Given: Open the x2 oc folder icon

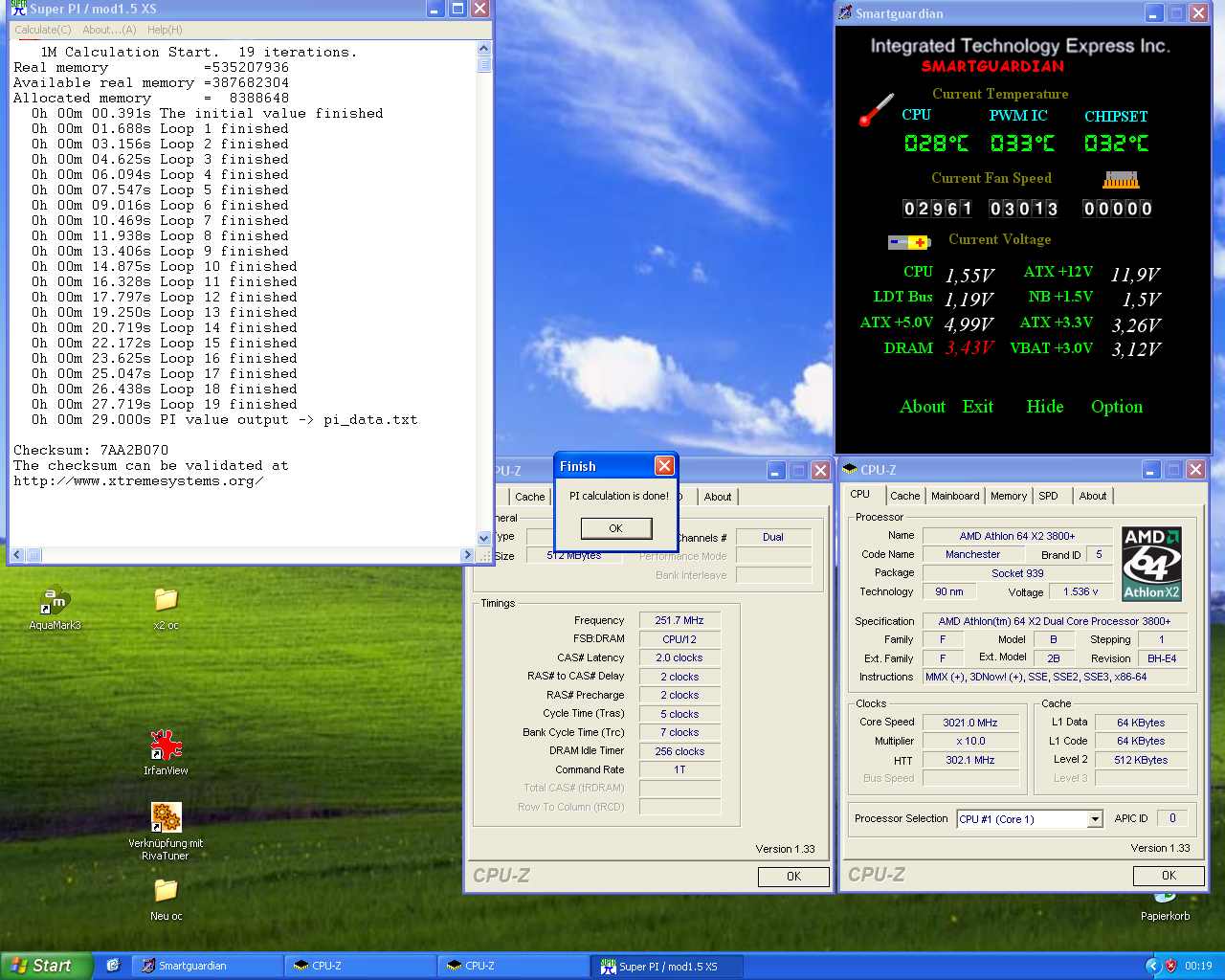Looking at the screenshot, I should (166, 600).
